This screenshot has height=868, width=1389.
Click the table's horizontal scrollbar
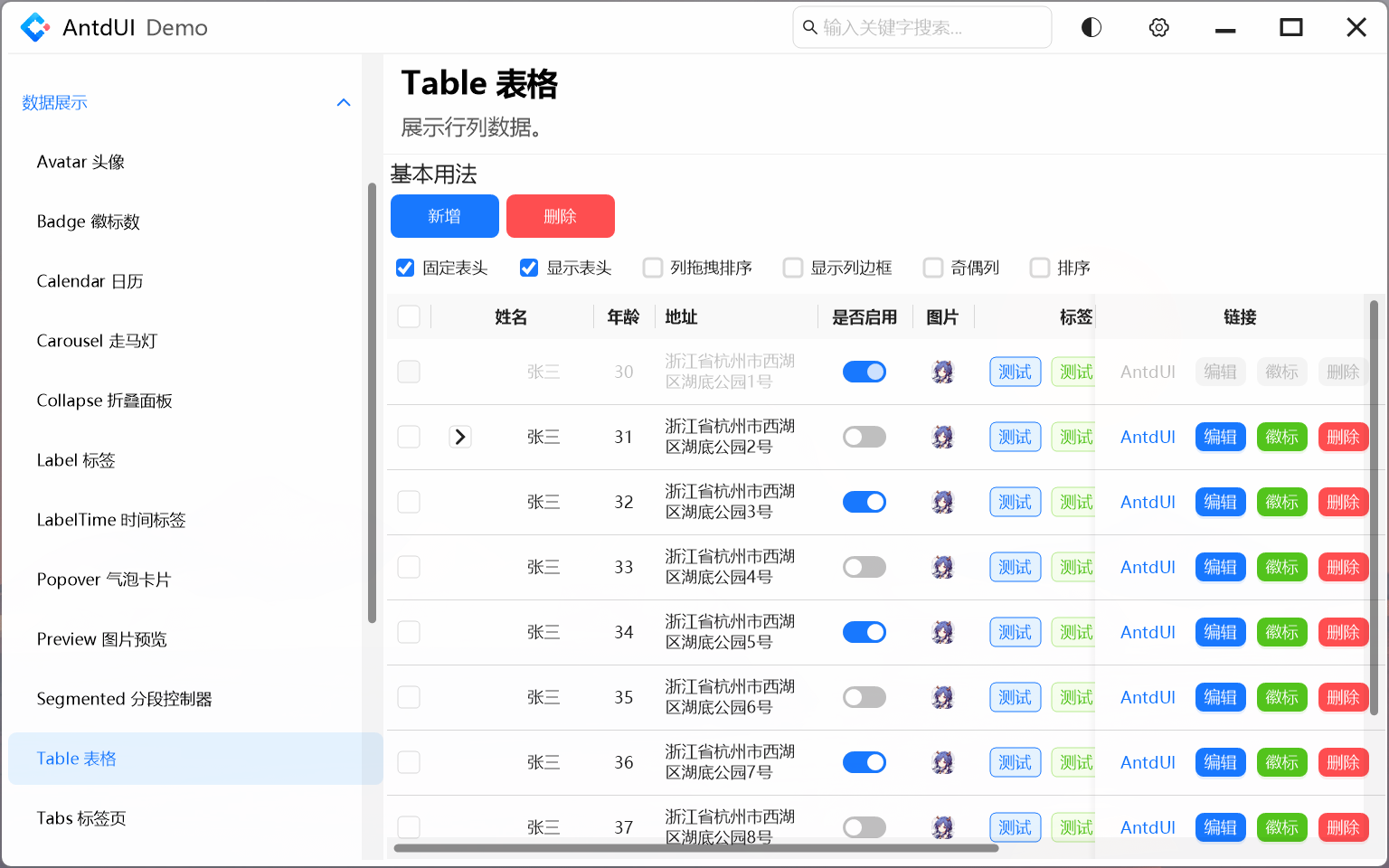(x=696, y=848)
